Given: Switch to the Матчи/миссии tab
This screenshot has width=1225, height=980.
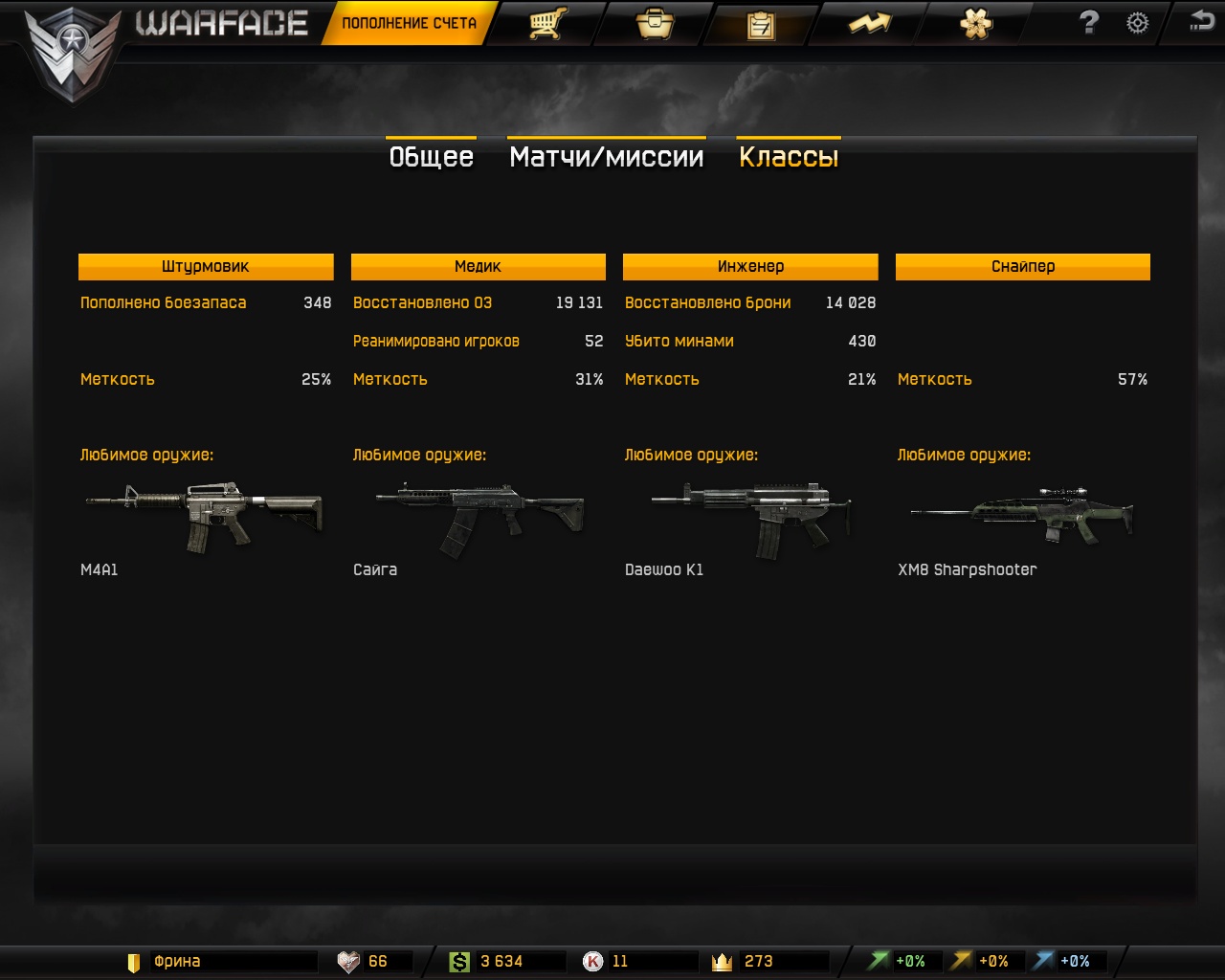Looking at the screenshot, I should click(x=607, y=156).
